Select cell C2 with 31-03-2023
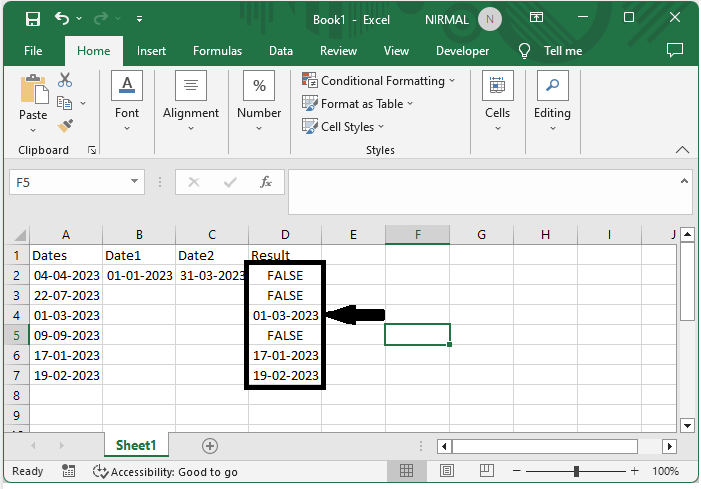Screen dimensions: 701x489 tap(212, 275)
